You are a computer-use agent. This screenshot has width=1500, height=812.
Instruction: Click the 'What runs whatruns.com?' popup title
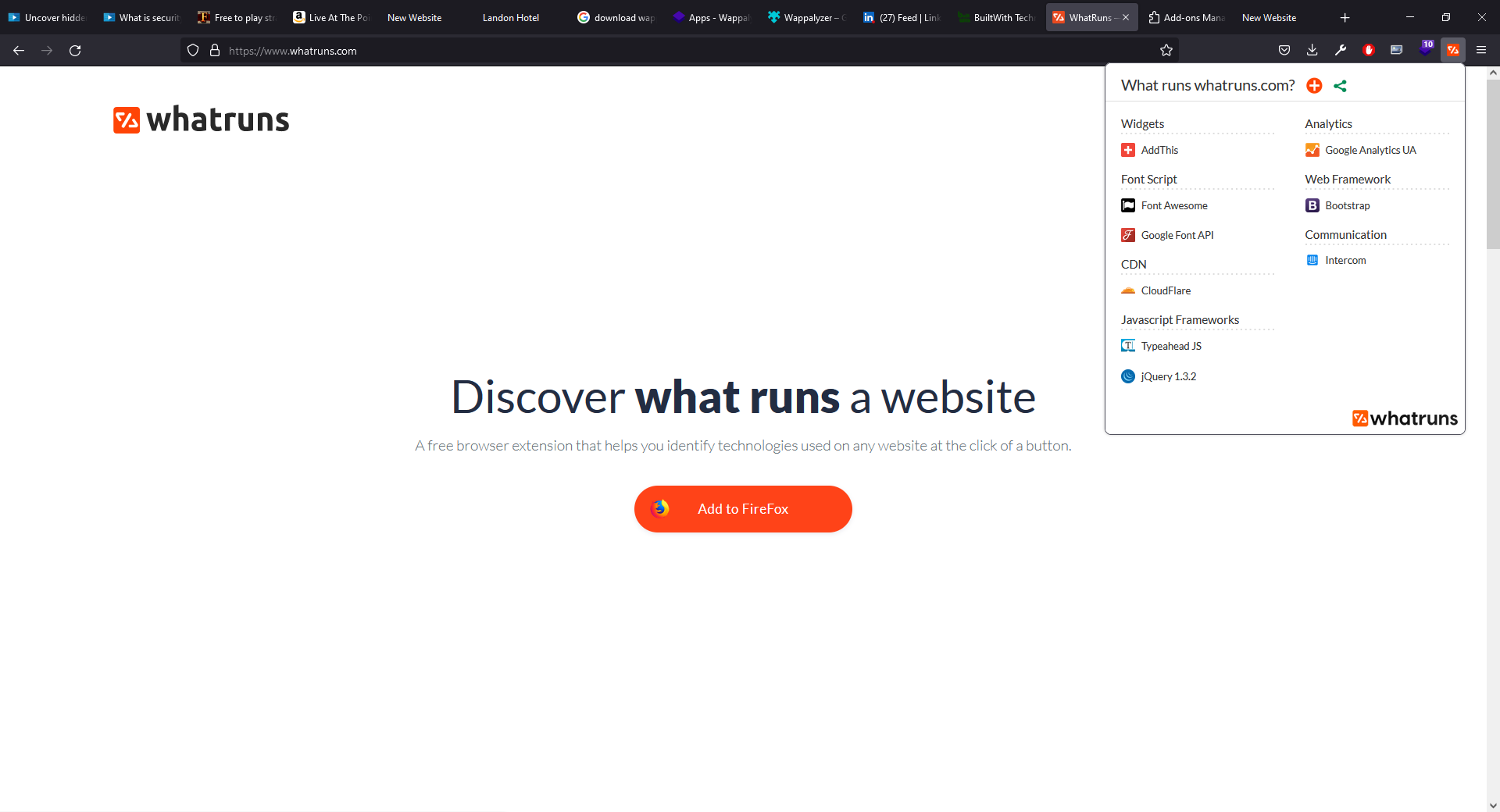coord(1208,85)
